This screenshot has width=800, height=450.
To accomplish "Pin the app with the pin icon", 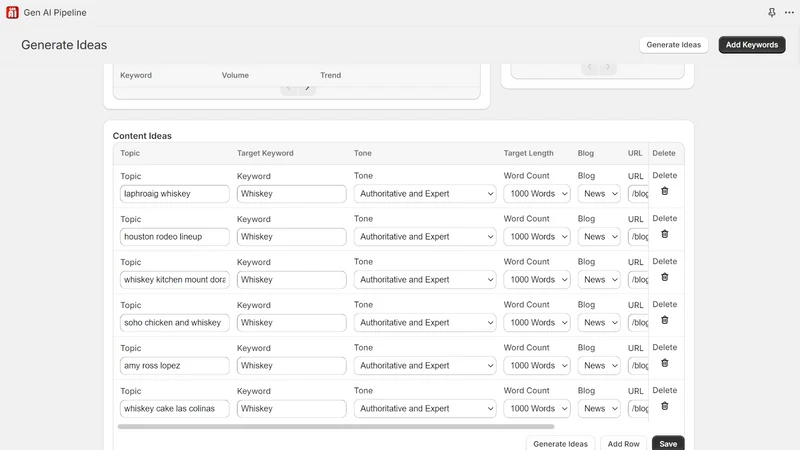I will click(771, 12).
